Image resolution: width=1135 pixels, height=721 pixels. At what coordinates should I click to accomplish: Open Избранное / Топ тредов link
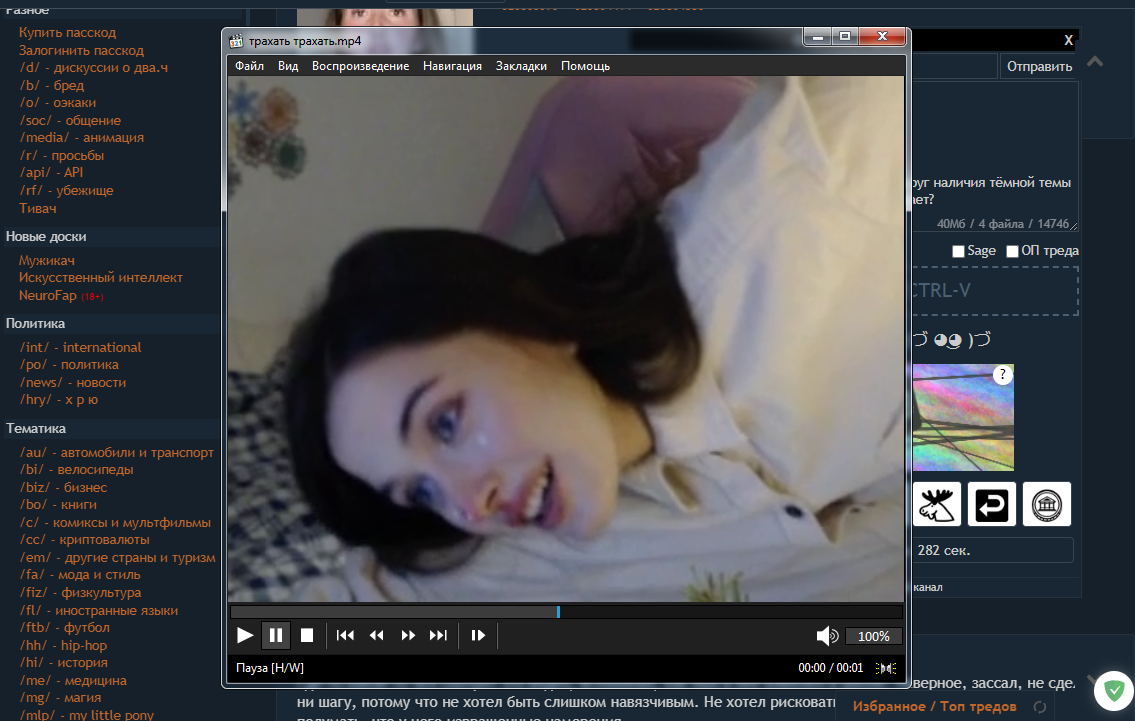tap(934, 707)
